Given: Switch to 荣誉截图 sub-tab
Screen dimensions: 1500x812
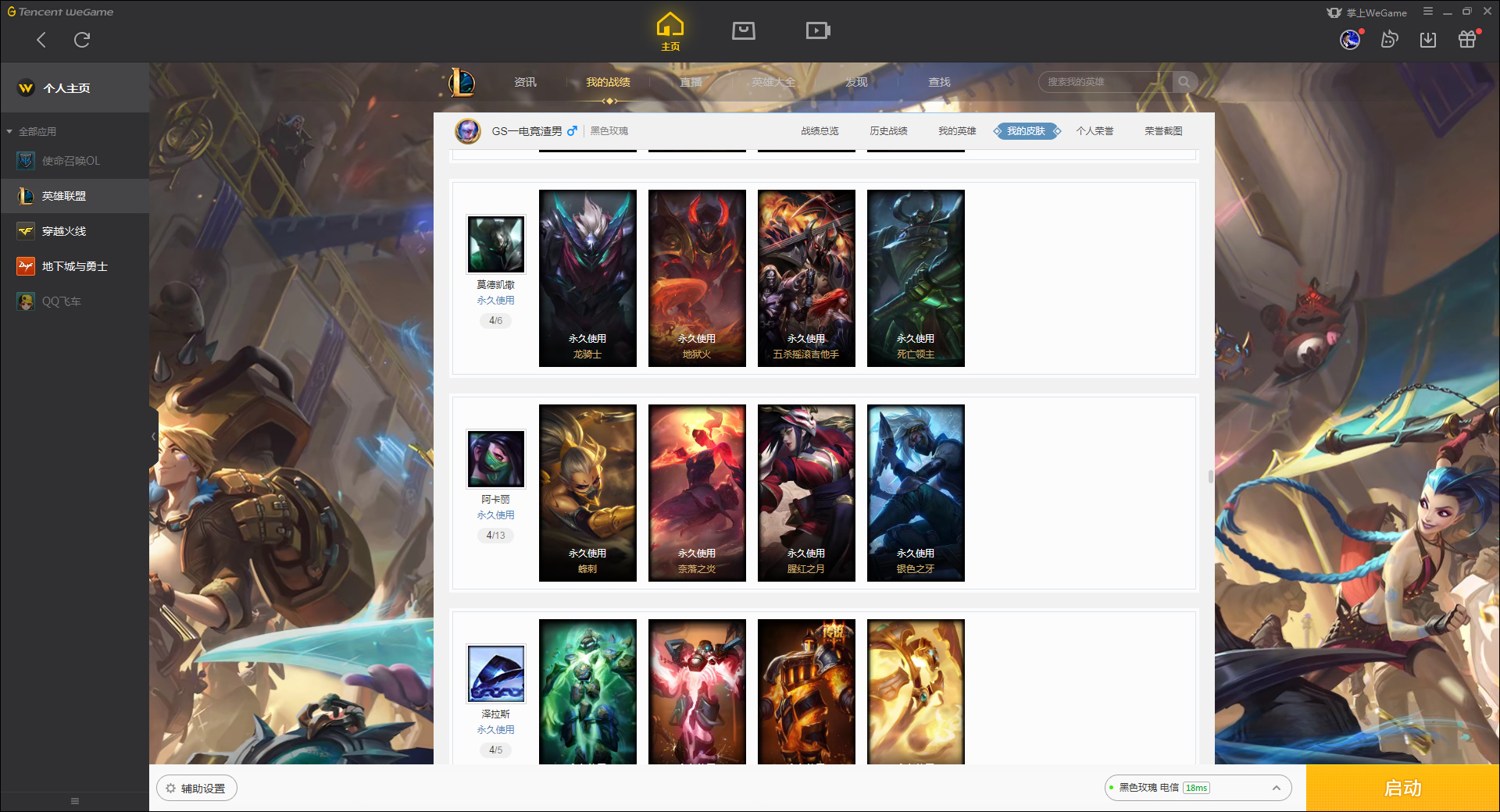Looking at the screenshot, I should [x=1163, y=131].
